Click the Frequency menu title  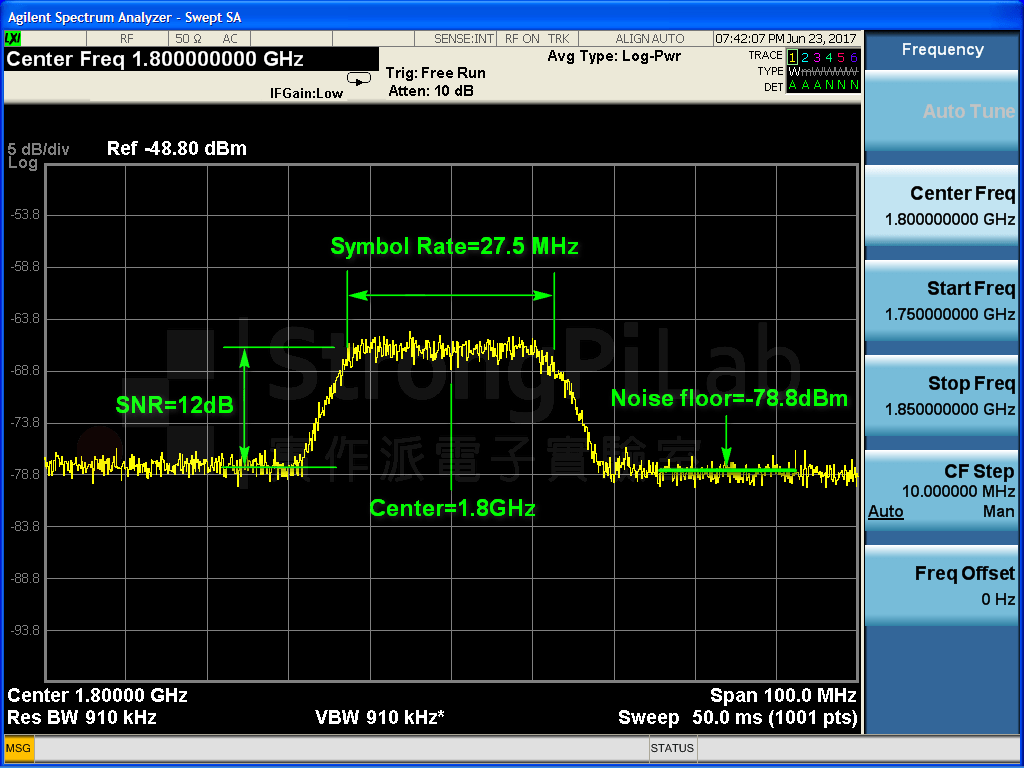point(942,50)
